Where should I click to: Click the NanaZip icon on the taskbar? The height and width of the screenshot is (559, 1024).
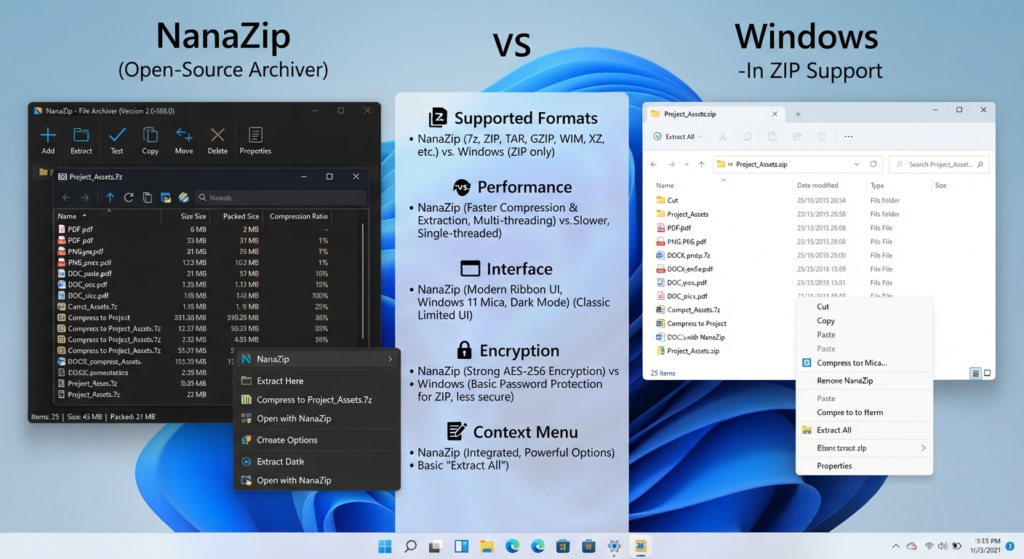[x=641, y=546]
